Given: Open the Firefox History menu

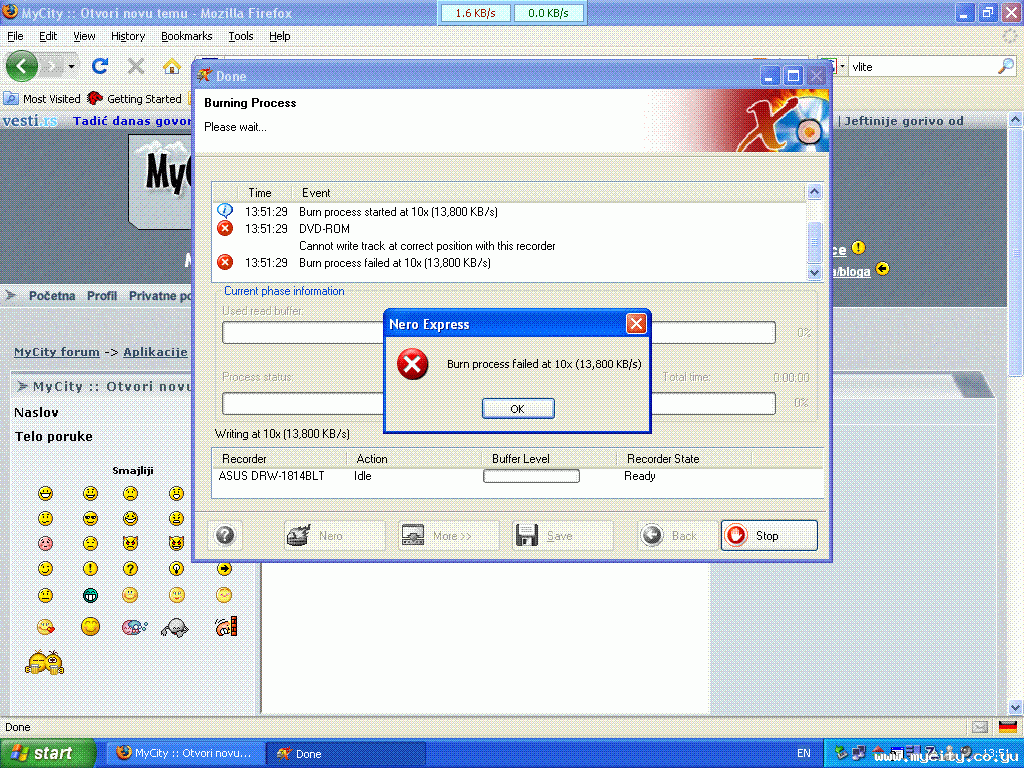Looking at the screenshot, I should click(128, 37).
